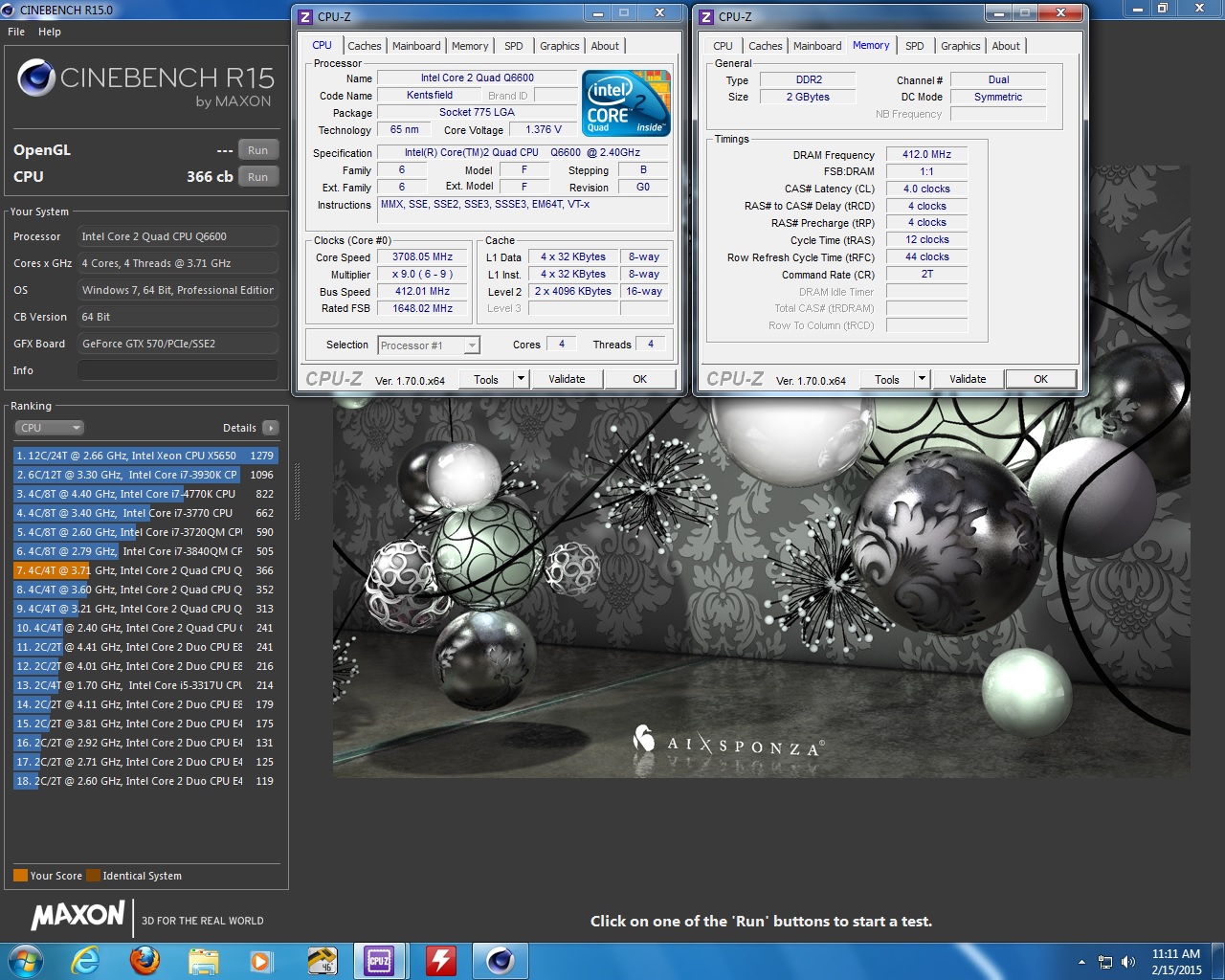Open the Details arrow in Ranking
The image size is (1225, 980).
point(271,428)
